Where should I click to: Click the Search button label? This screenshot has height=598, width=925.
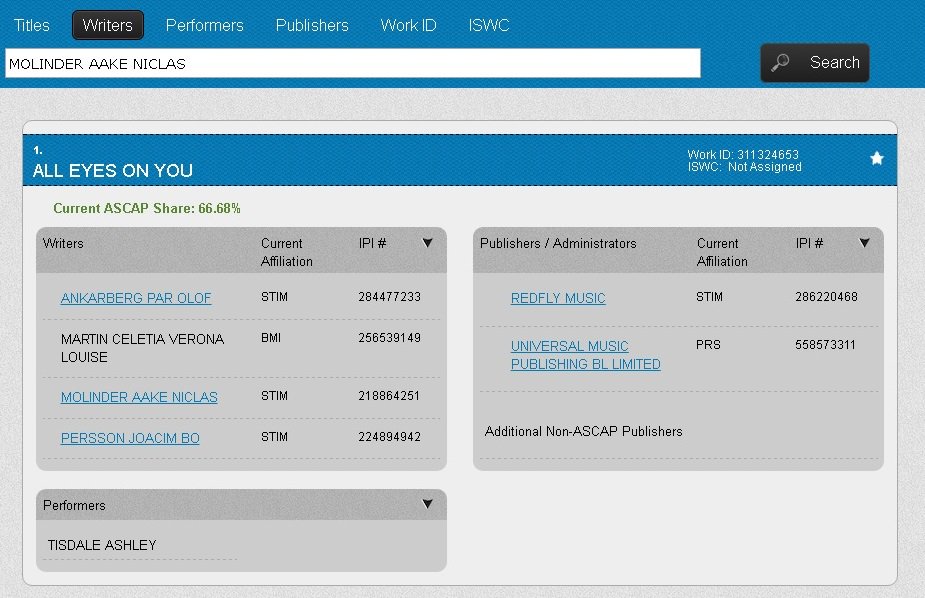[x=834, y=62]
